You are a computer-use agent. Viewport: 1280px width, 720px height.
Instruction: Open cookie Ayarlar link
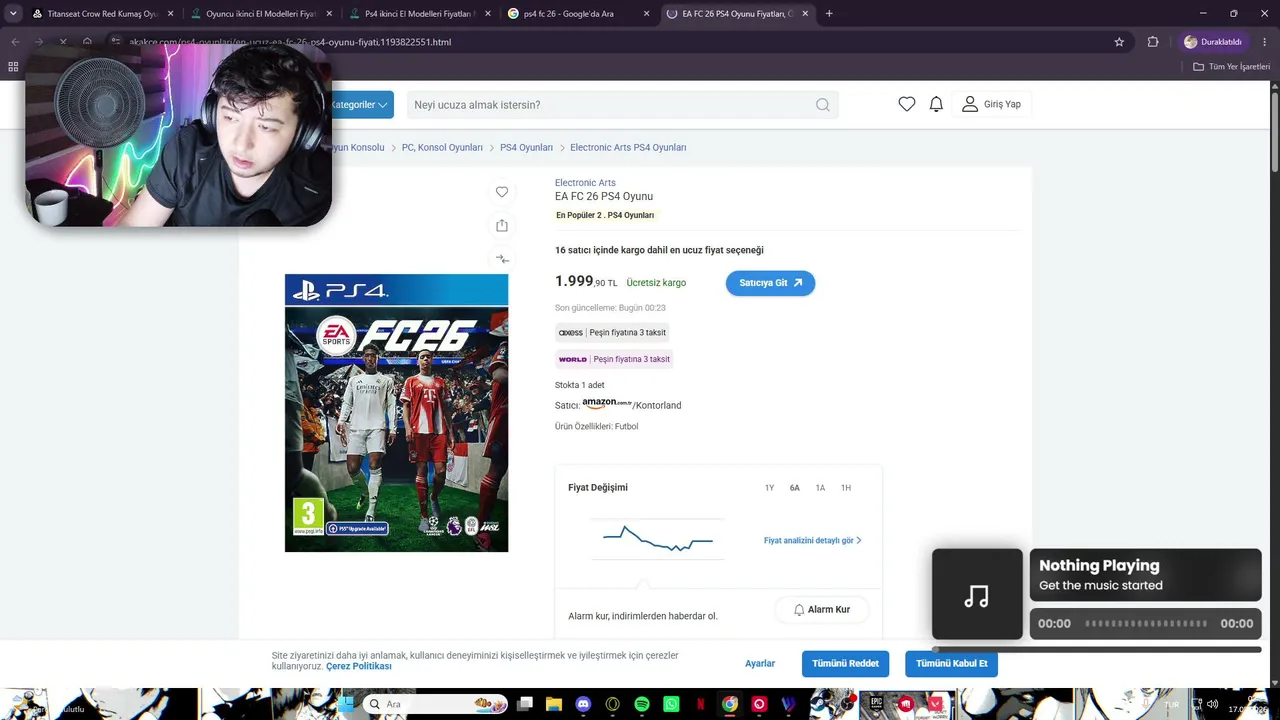tap(760, 663)
